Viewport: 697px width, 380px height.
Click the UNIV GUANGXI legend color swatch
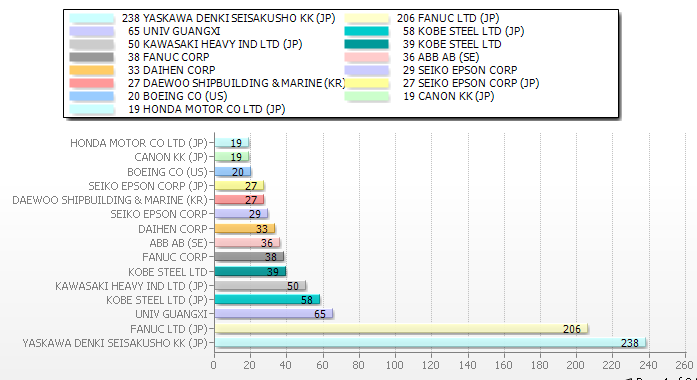92,31
